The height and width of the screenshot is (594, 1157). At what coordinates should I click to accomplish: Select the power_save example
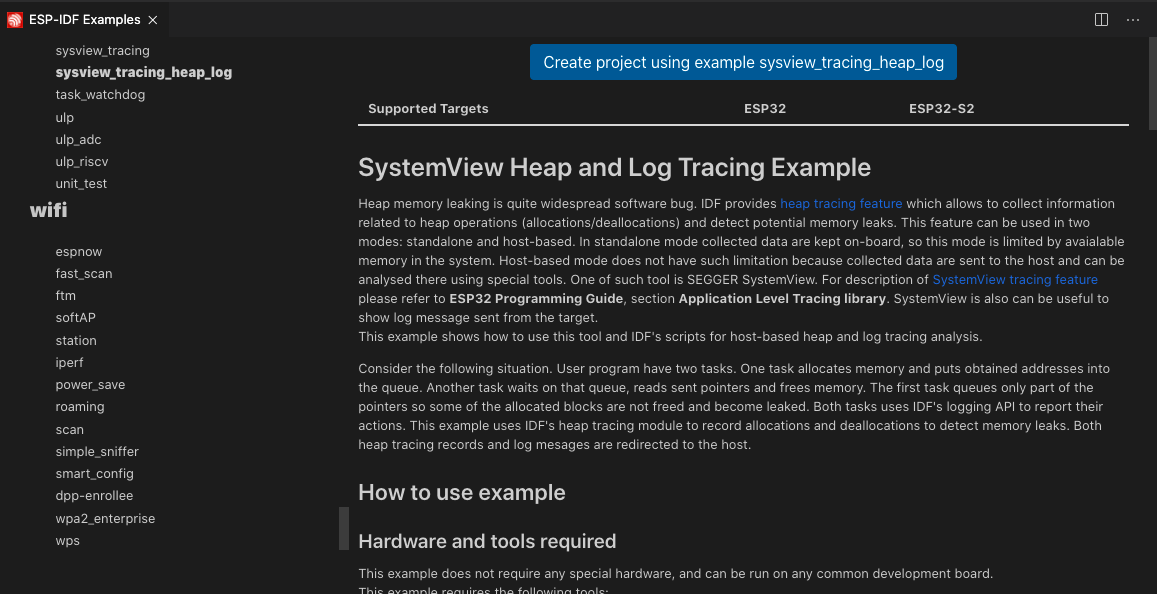click(x=90, y=384)
